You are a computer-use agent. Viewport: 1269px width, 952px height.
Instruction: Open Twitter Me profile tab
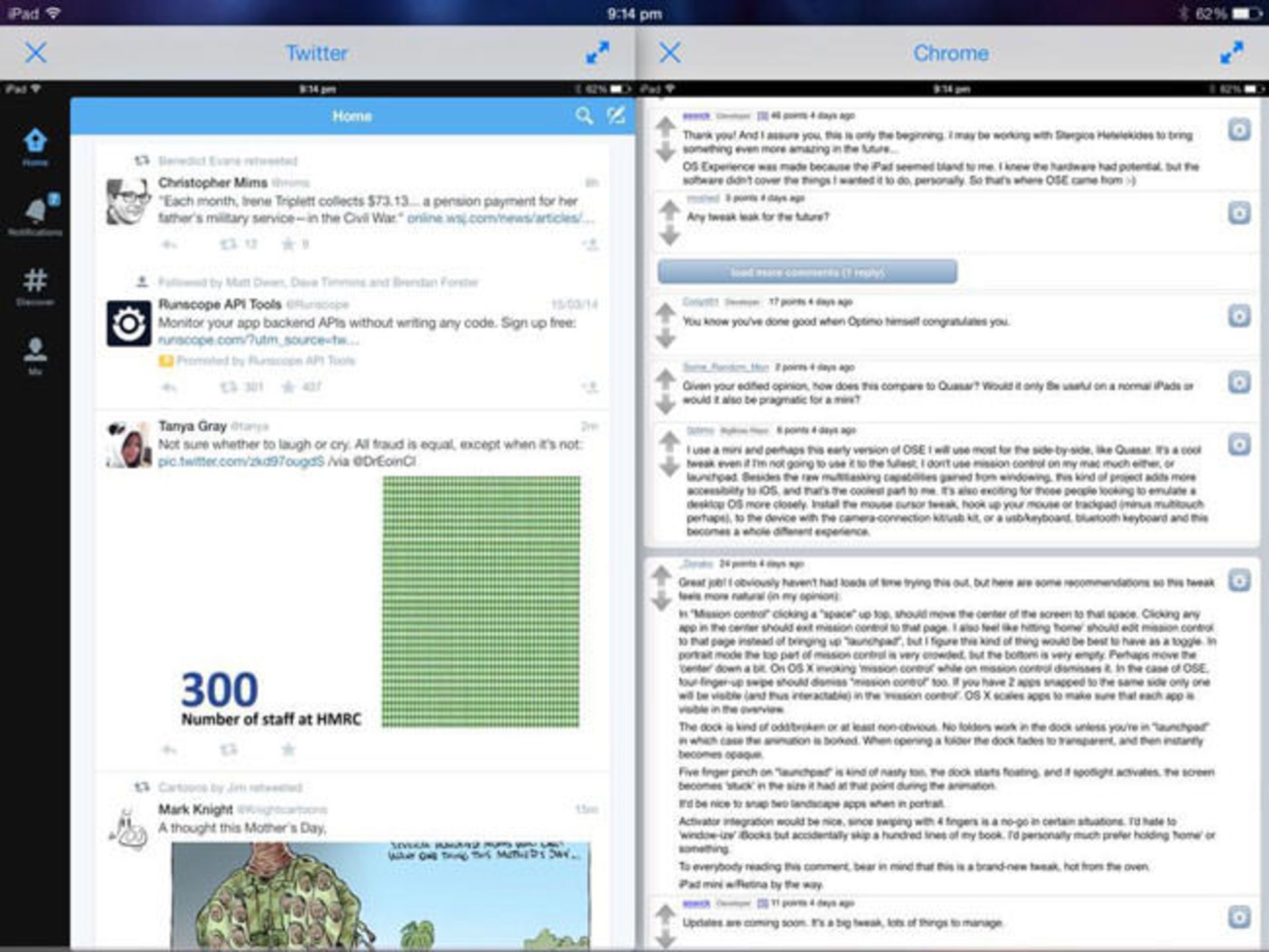tap(35, 355)
